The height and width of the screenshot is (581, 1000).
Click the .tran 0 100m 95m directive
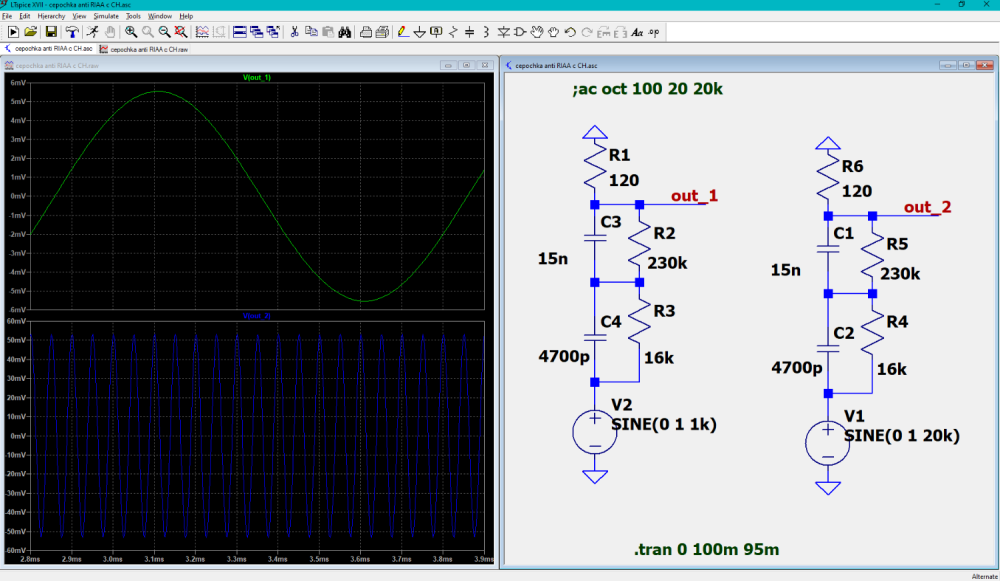[x=706, y=550]
